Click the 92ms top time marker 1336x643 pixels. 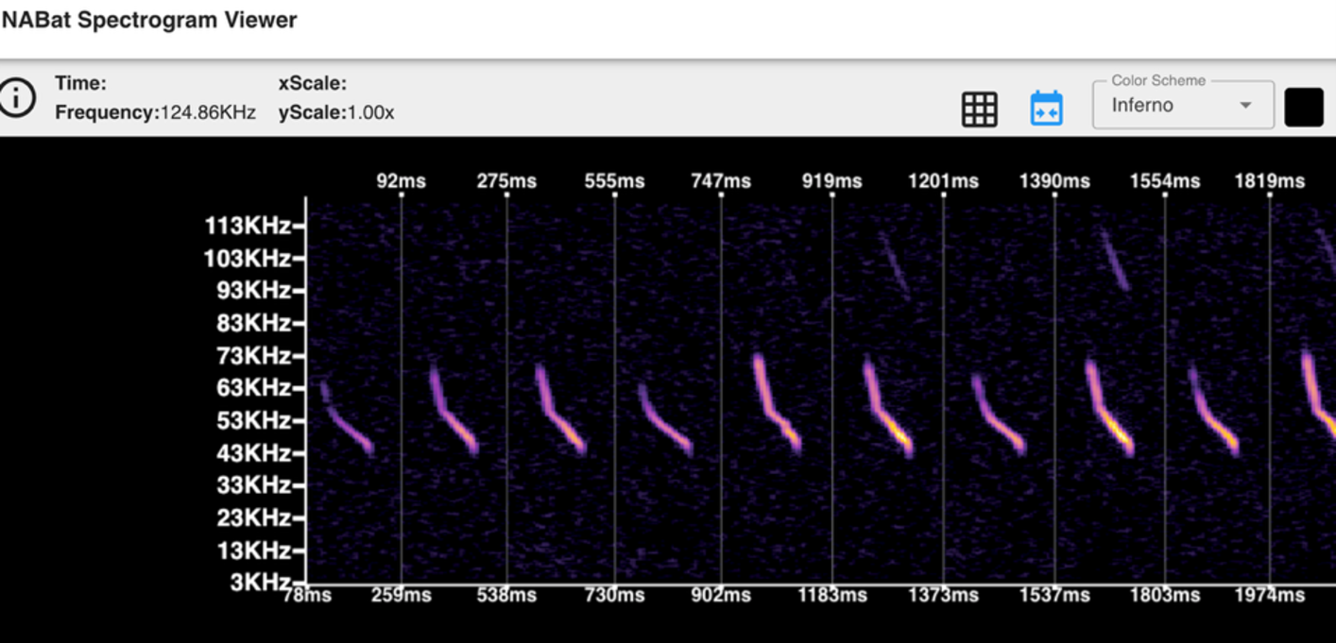click(x=401, y=181)
